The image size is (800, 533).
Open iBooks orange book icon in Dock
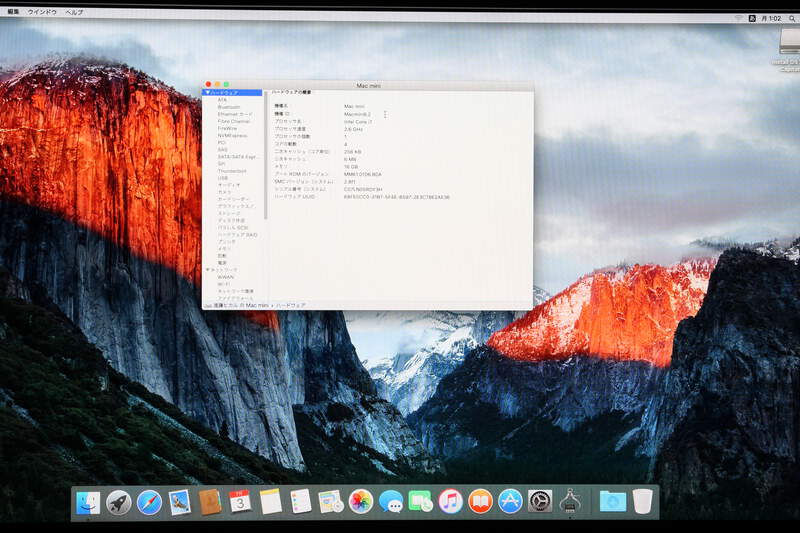(480, 502)
